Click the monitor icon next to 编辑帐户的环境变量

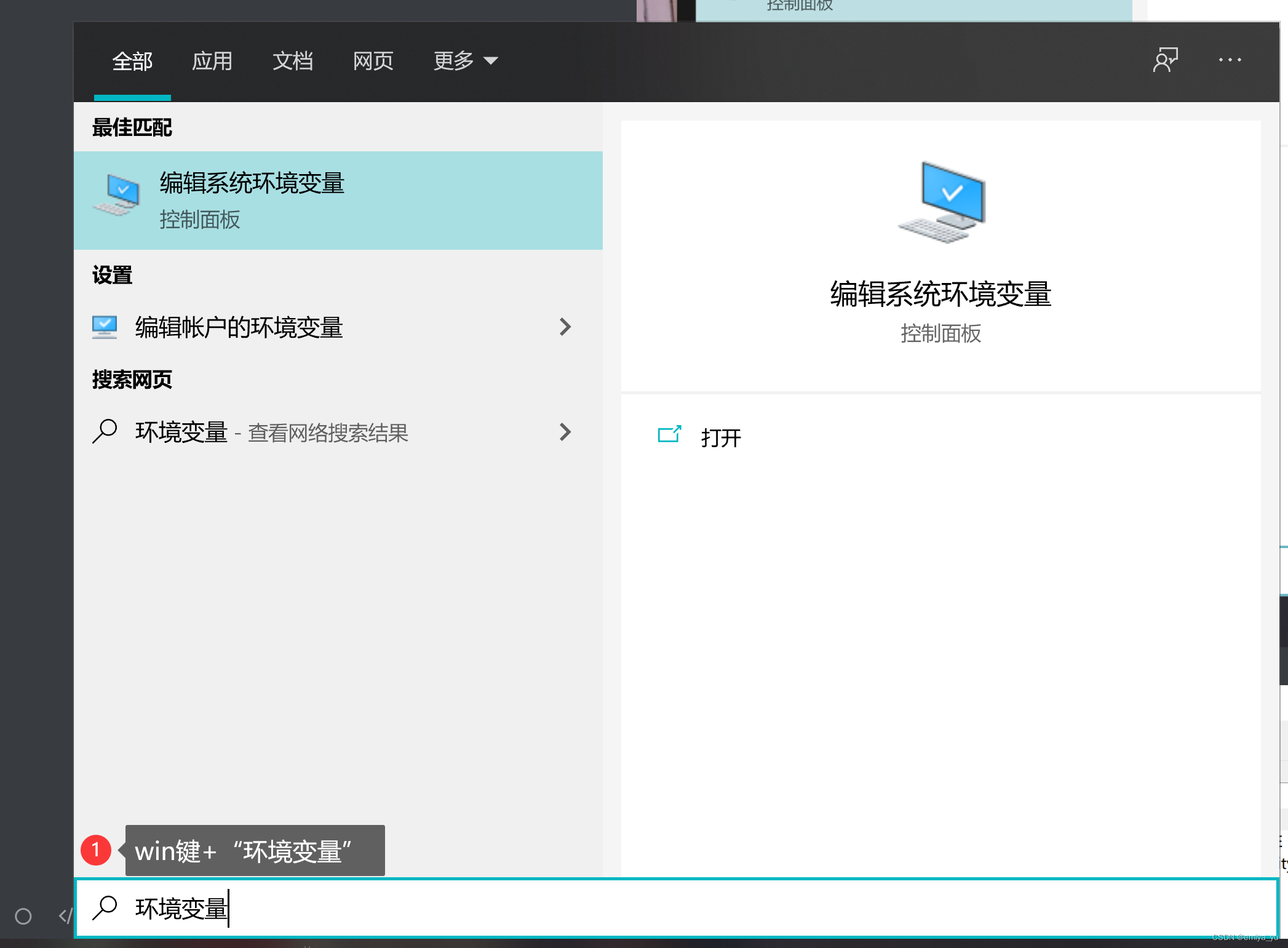[105, 327]
